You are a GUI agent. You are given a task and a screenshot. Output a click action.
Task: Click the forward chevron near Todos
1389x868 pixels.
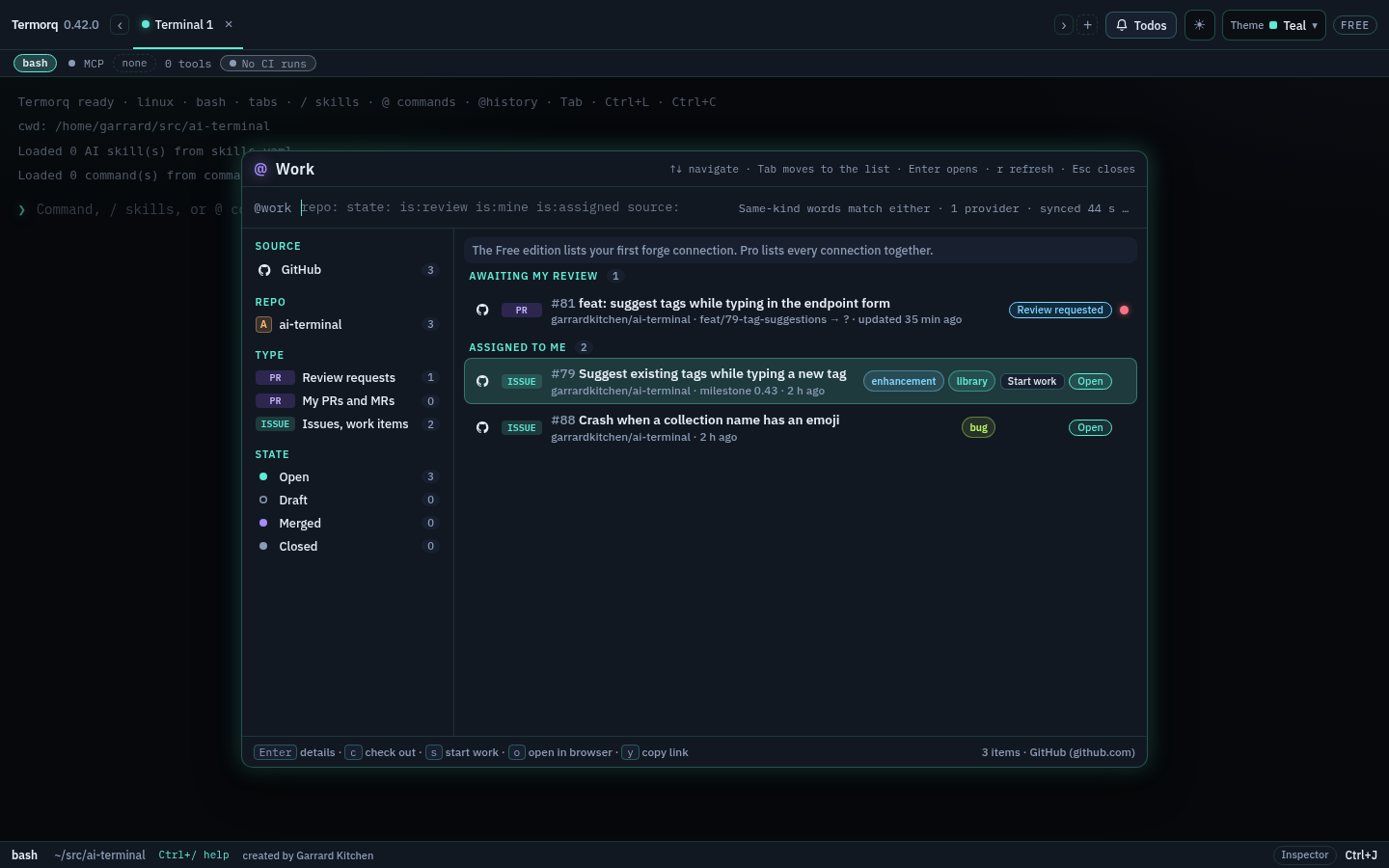click(1064, 25)
